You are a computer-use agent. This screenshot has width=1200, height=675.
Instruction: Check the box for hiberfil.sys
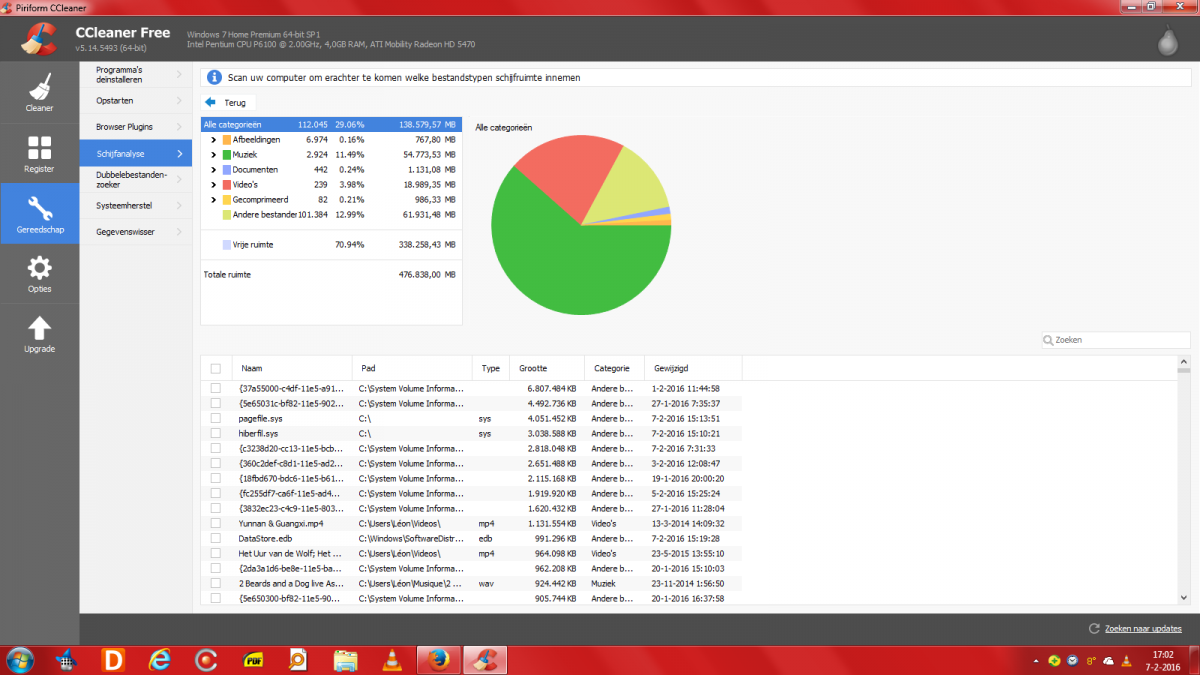(215, 433)
